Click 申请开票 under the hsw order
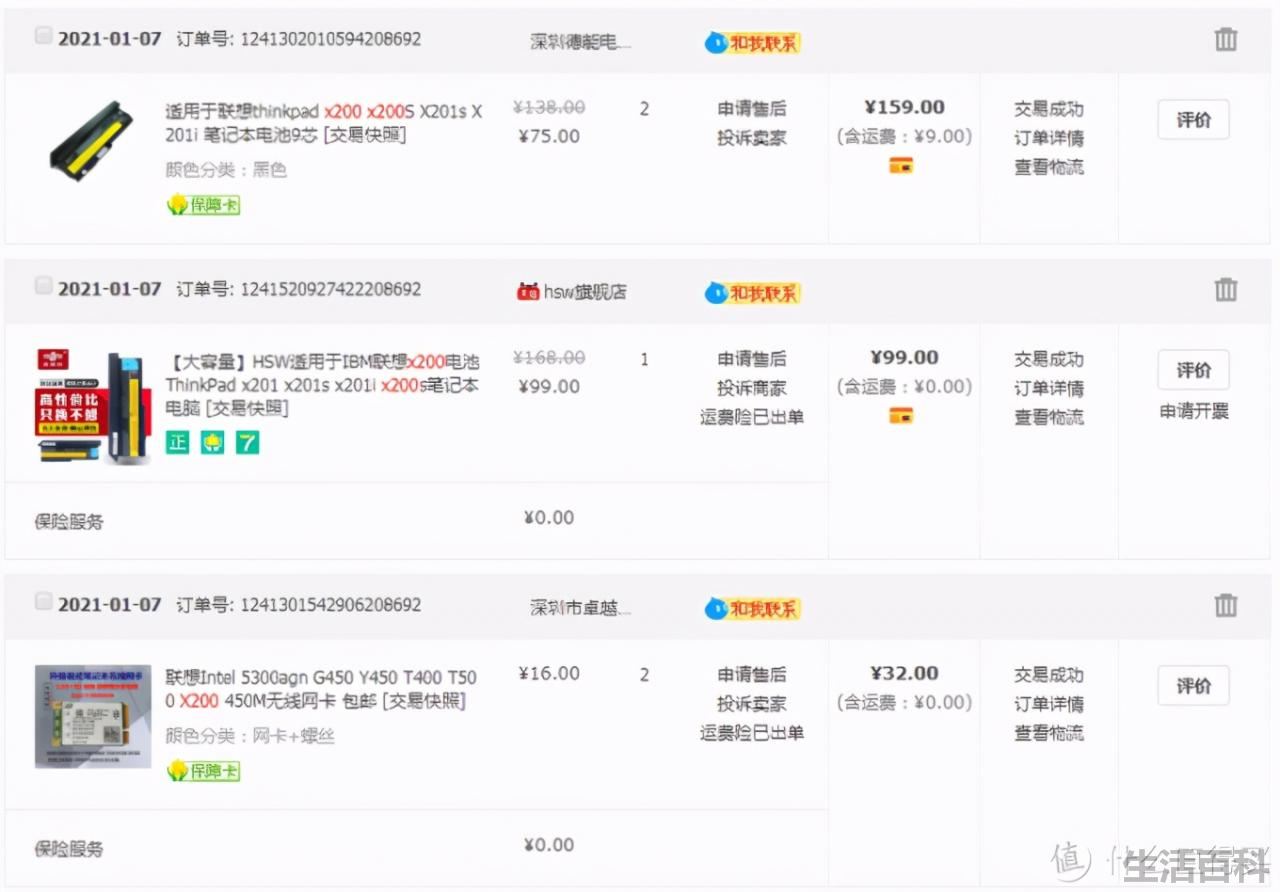The width and height of the screenshot is (1280, 892). [x=1193, y=411]
